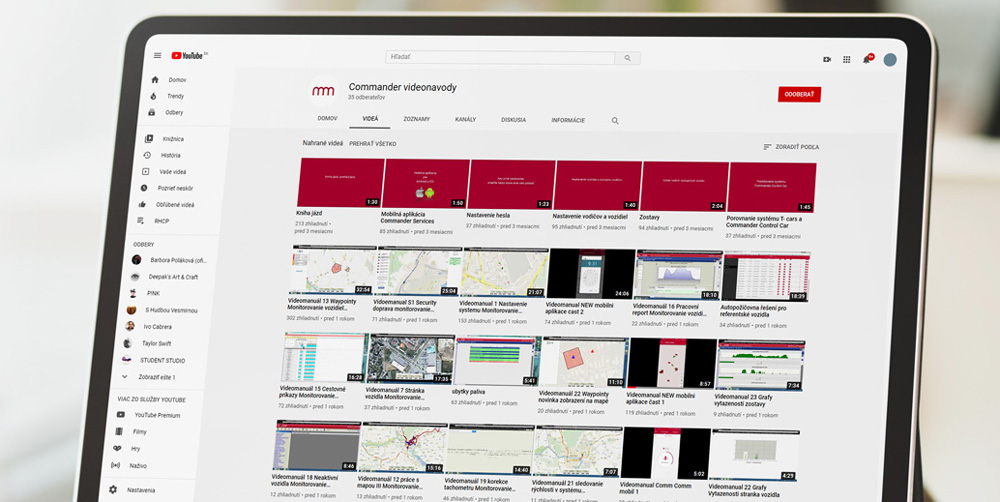
Task: Click Prehrať všetko link
Action: point(372,144)
